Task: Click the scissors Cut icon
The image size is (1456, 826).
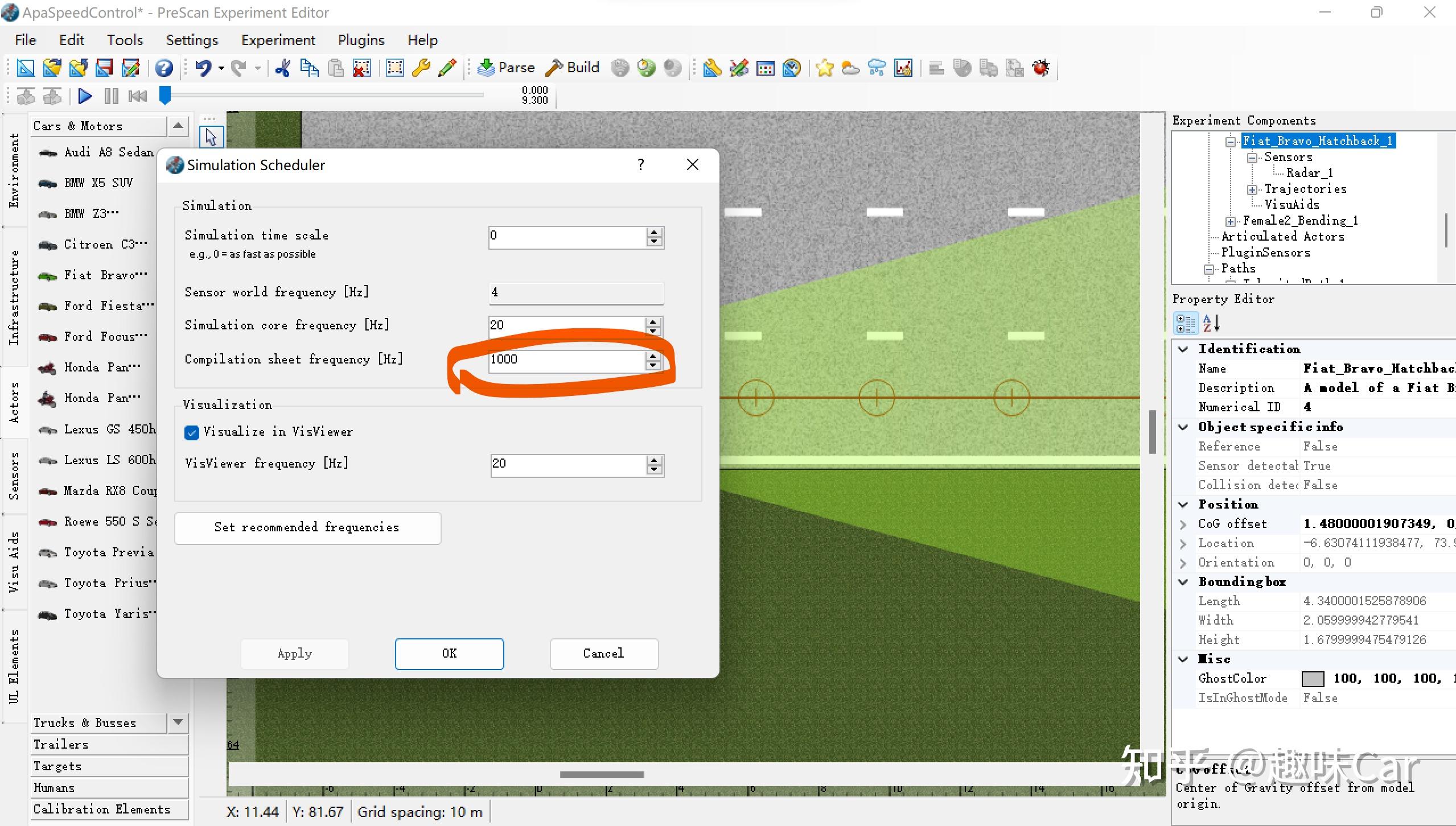Action: (x=283, y=68)
